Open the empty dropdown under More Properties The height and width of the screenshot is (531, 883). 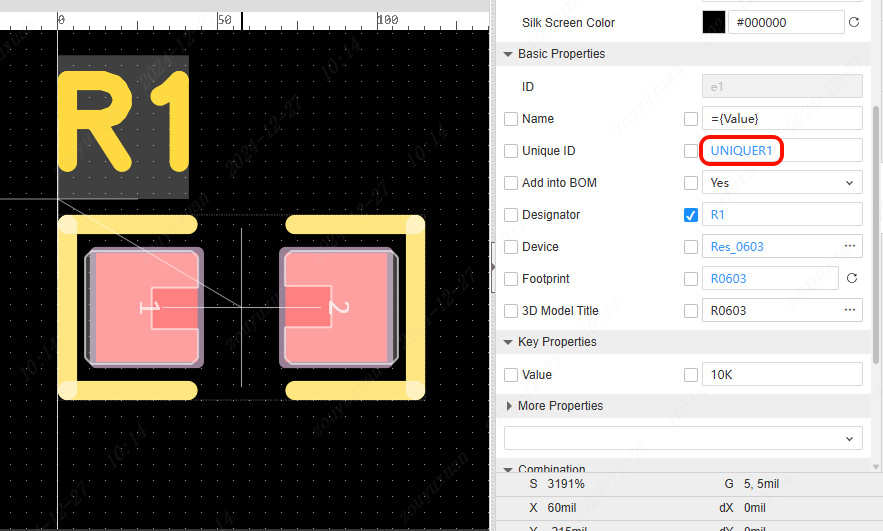683,439
